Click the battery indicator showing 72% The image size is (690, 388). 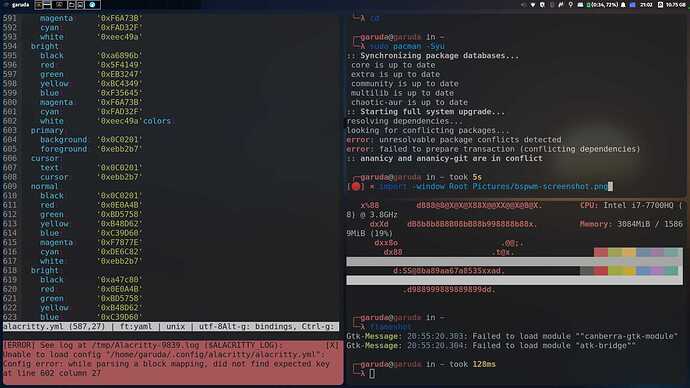point(602,5)
